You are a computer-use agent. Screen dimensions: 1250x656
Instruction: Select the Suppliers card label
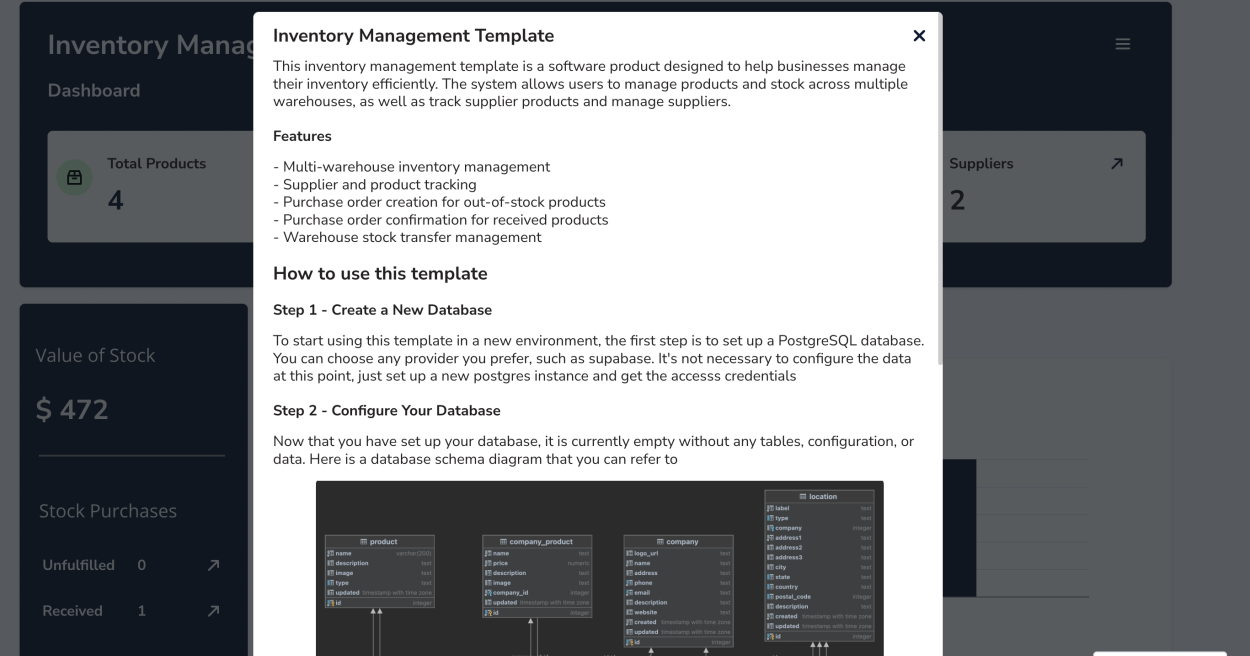(x=981, y=164)
